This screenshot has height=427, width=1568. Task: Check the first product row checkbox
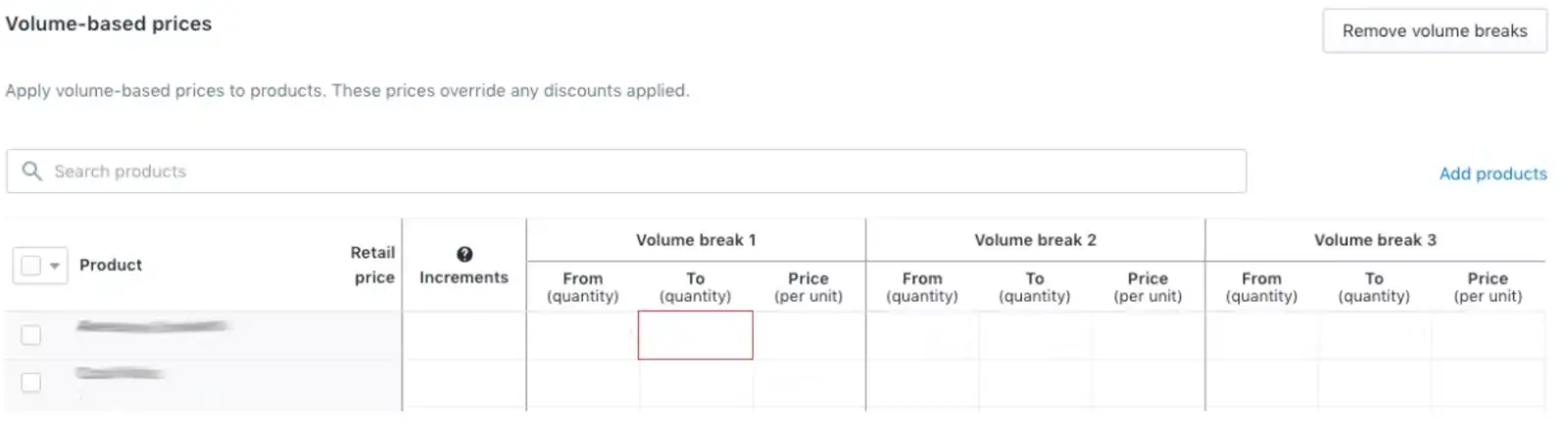click(x=31, y=335)
